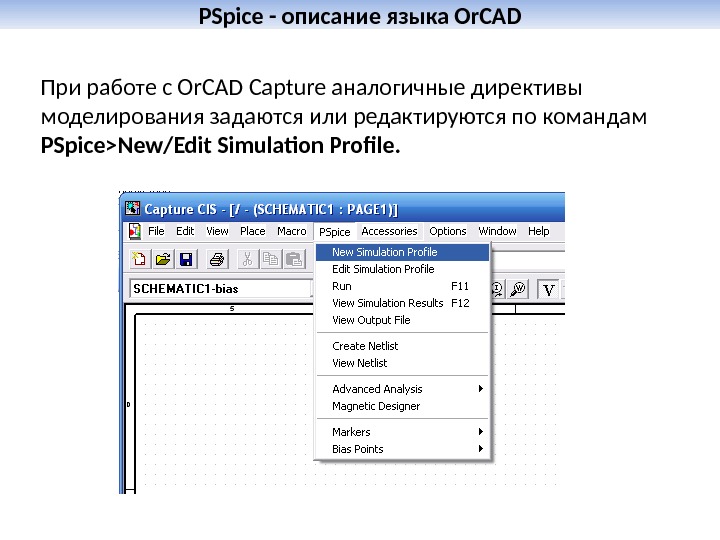Click the New document toolbar icon
The height and width of the screenshot is (540, 720).
(x=139, y=259)
